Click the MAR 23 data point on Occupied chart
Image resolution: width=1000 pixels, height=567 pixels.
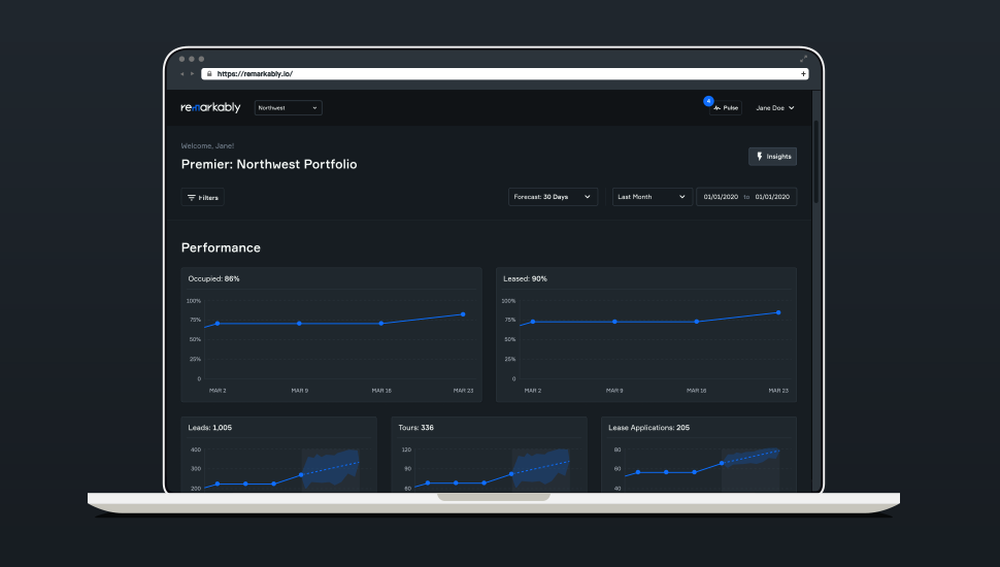463,314
